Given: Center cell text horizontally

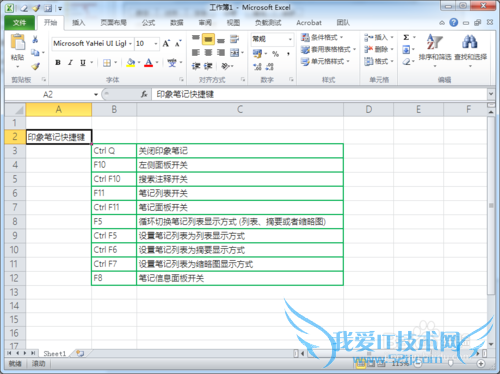Looking at the screenshot, I should pos(208,53).
